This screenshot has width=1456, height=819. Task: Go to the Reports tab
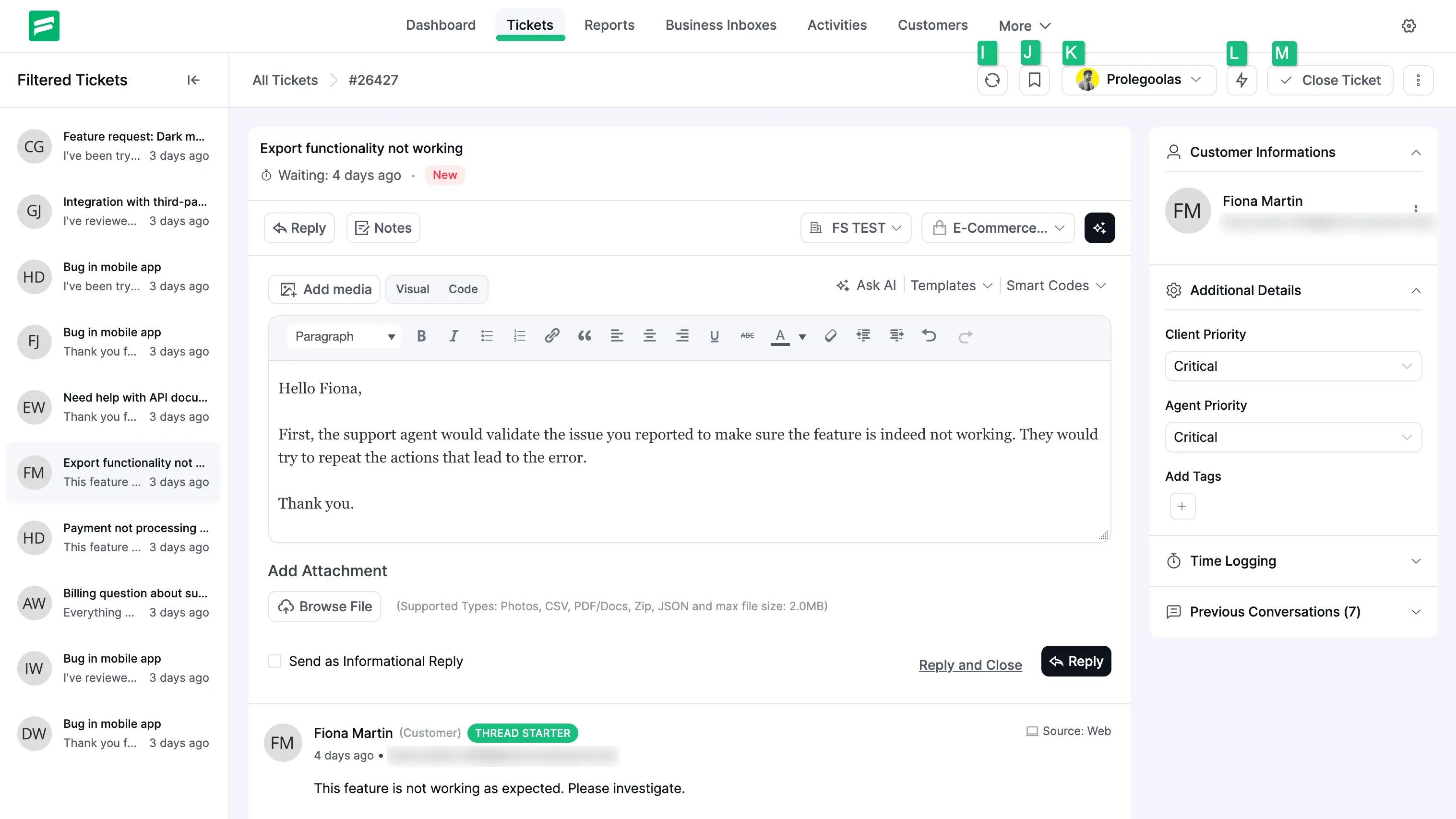pyautogui.click(x=609, y=25)
